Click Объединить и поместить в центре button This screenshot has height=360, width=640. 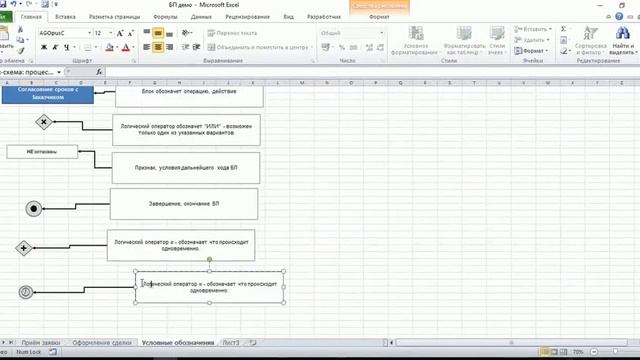[260, 47]
